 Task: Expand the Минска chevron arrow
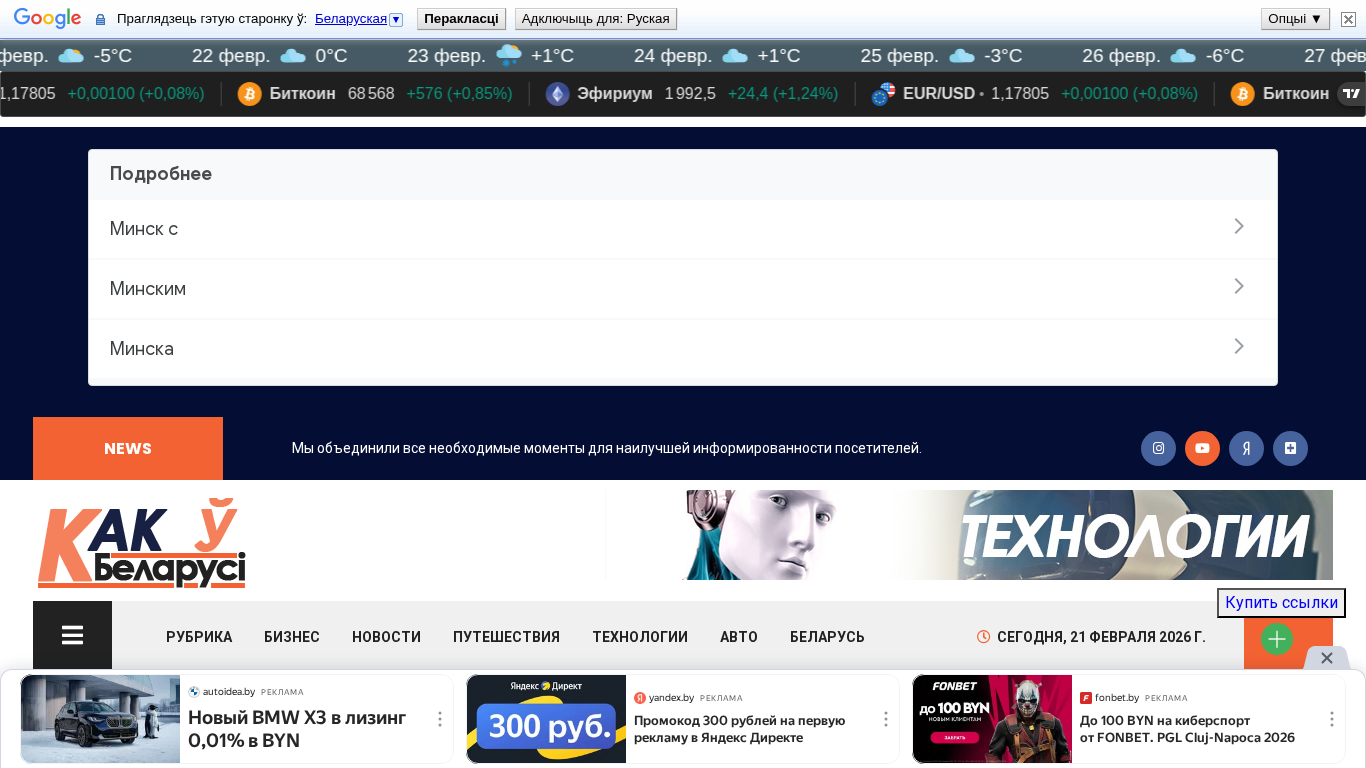[1239, 347]
